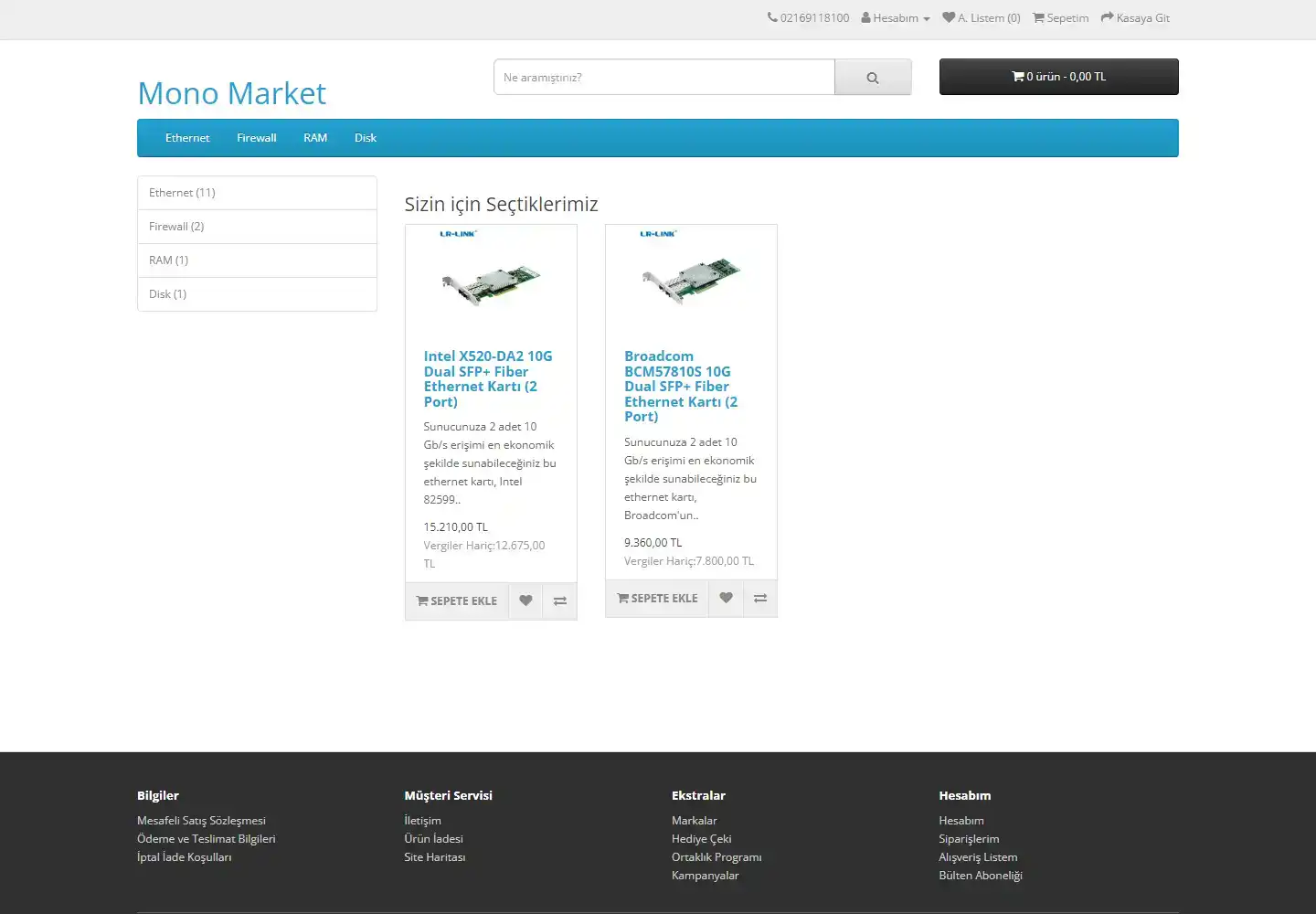Screen dimensions: 1316x914
Task: Compare the Broadcom BCM57810S product
Action: pyautogui.click(x=760, y=598)
